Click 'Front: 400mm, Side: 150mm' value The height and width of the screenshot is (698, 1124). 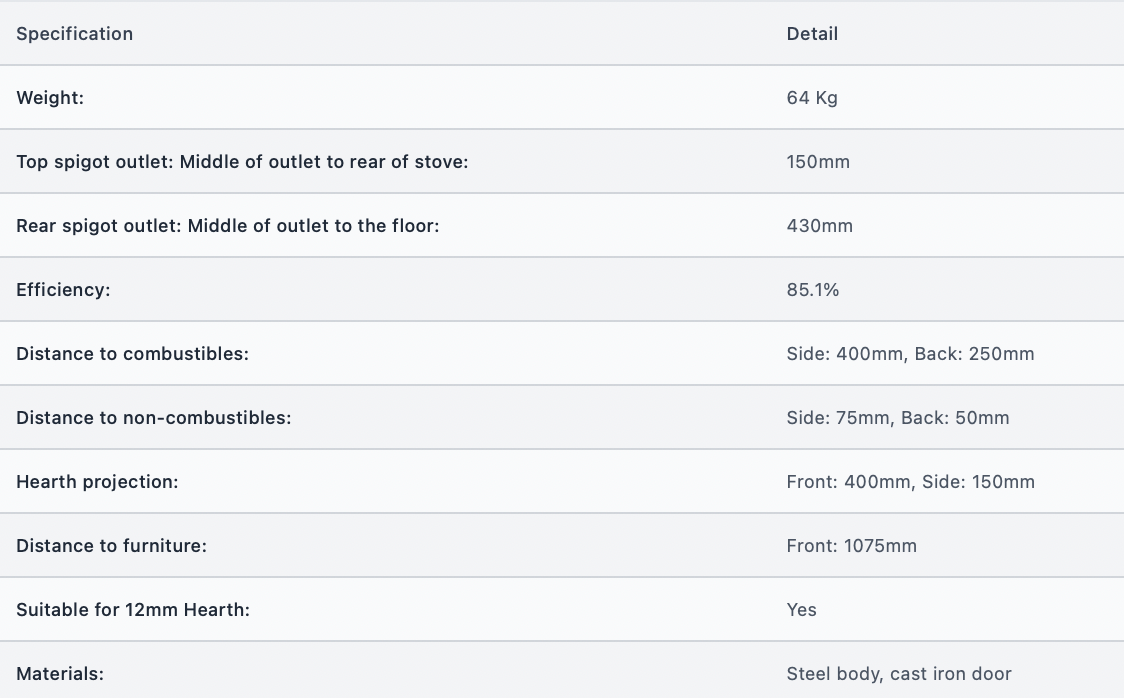[910, 482]
